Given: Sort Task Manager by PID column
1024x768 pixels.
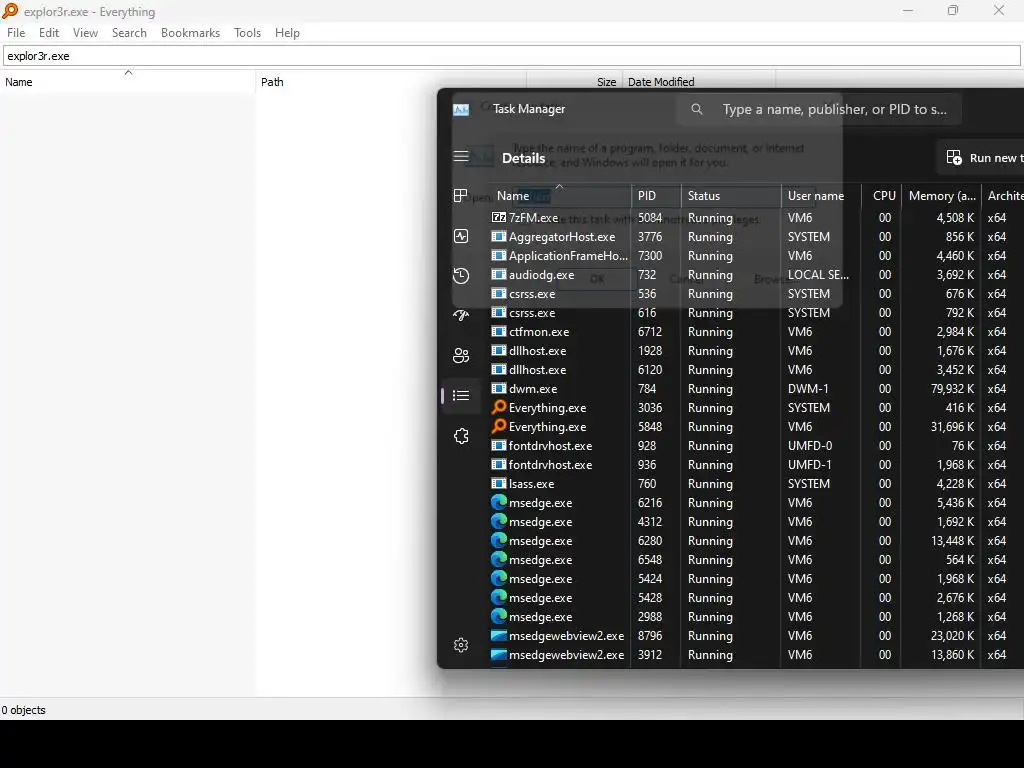Looking at the screenshot, I should tap(656, 196).
